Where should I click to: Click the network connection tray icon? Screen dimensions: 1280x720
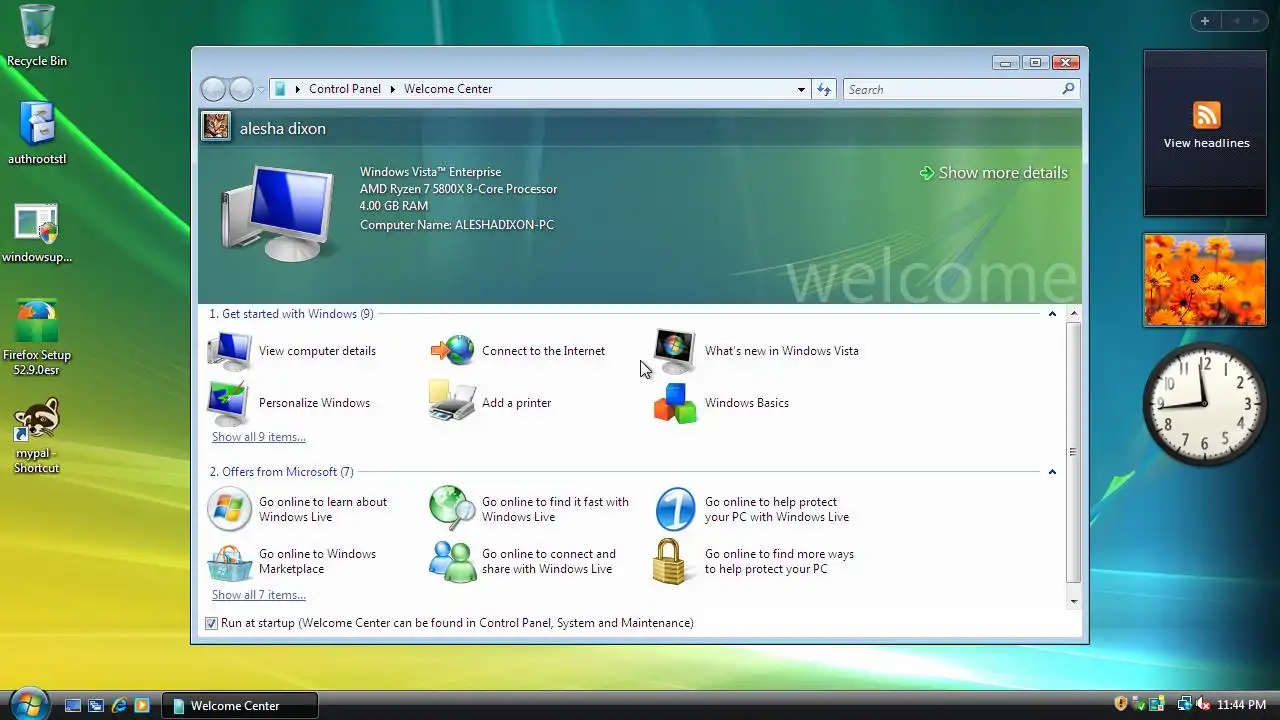tap(1184, 704)
